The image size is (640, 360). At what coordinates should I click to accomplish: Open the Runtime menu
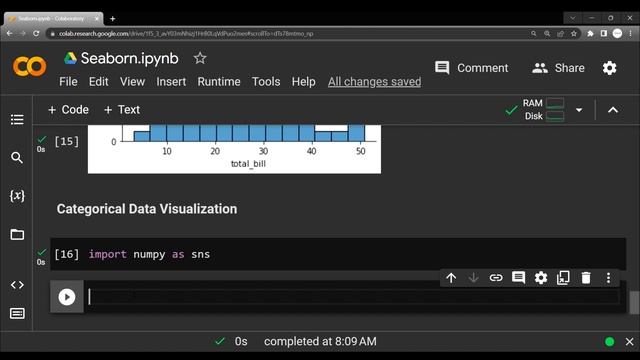point(219,82)
